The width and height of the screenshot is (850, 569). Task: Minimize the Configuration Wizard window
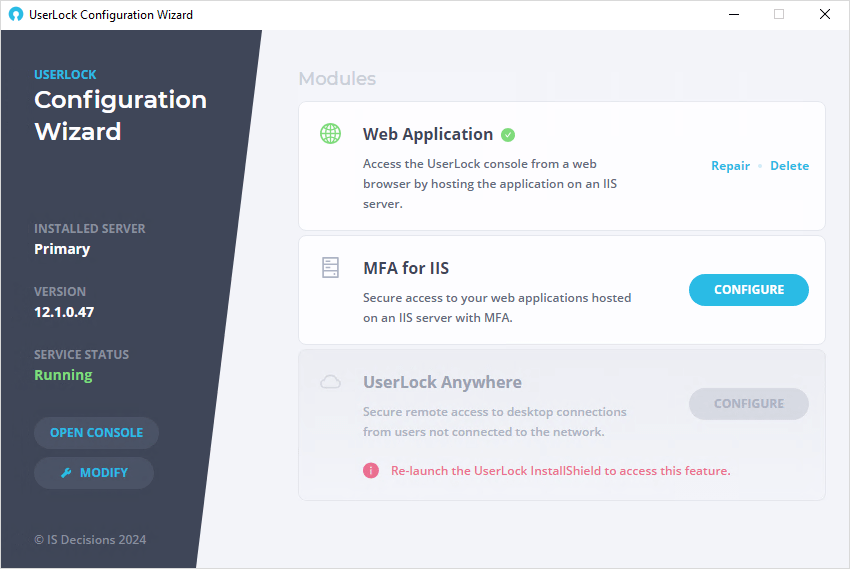(x=734, y=15)
